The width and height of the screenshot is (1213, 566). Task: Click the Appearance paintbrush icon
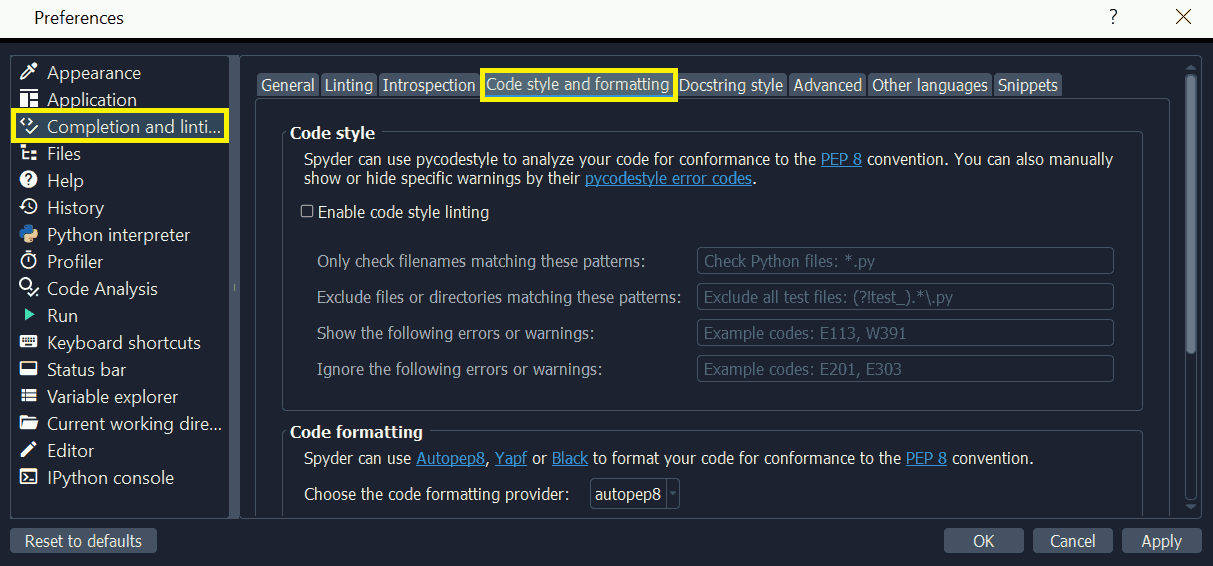coord(29,72)
